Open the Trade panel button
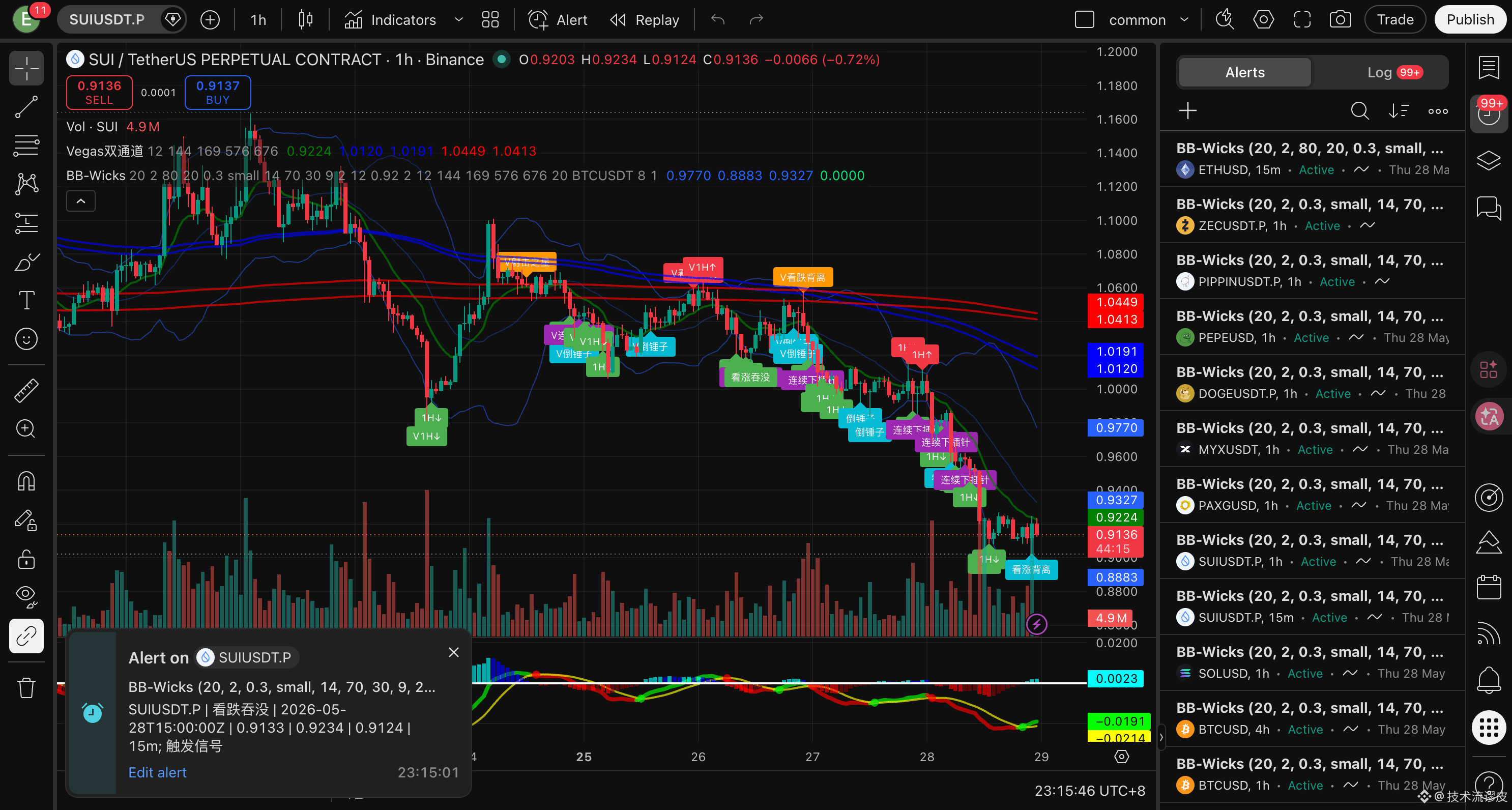The height and width of the screenshot is (810, 1512). (1395, 20)
